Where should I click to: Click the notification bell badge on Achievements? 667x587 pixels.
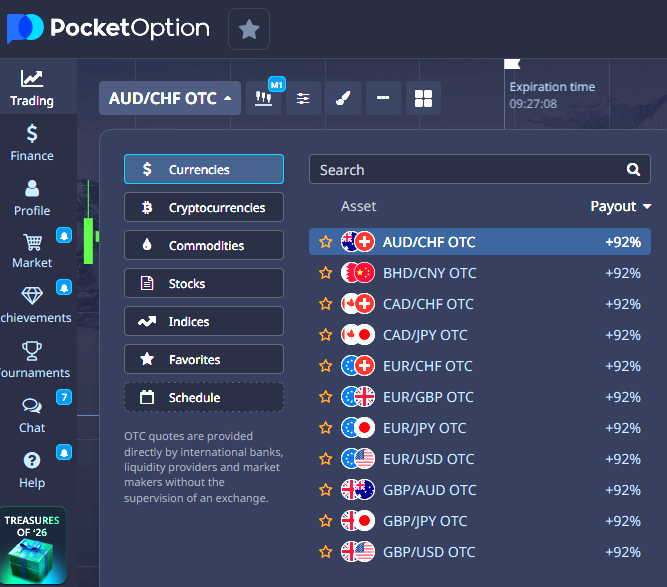coord(64,288)
